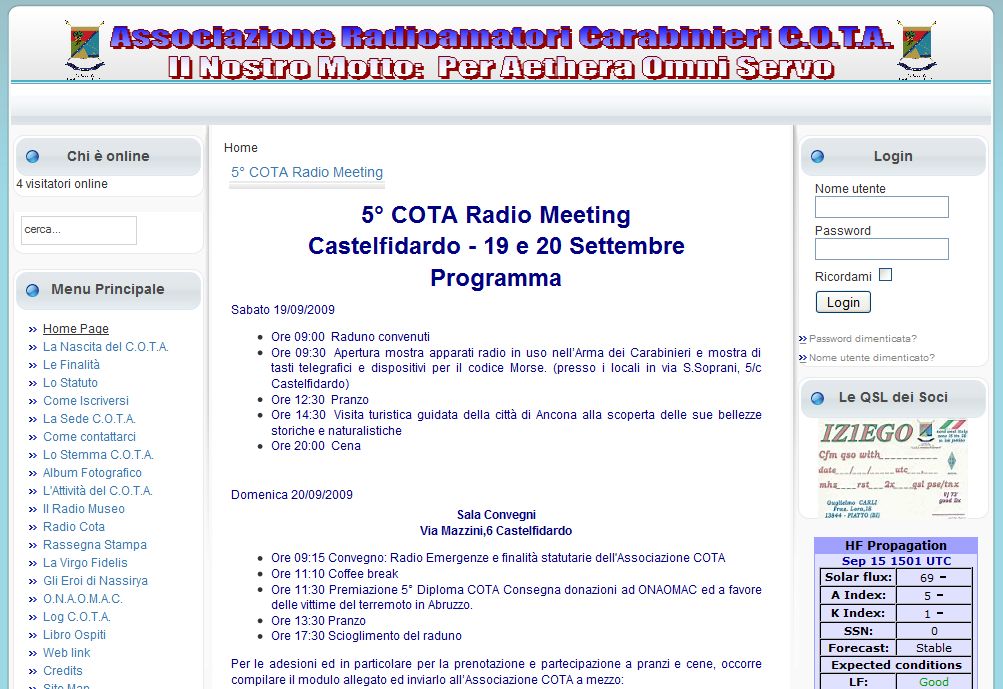Open Nome utente dimenticato? link
Screen dimensions: 1003x689
pyautogui.click(x=872, y=358)
